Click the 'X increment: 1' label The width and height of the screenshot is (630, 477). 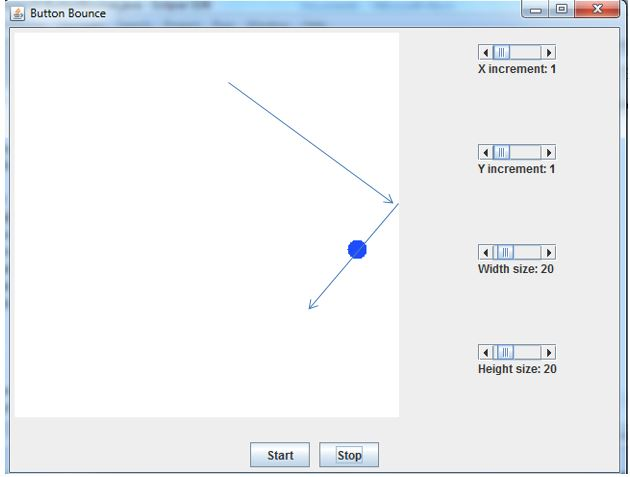click(x=517, y=69)
